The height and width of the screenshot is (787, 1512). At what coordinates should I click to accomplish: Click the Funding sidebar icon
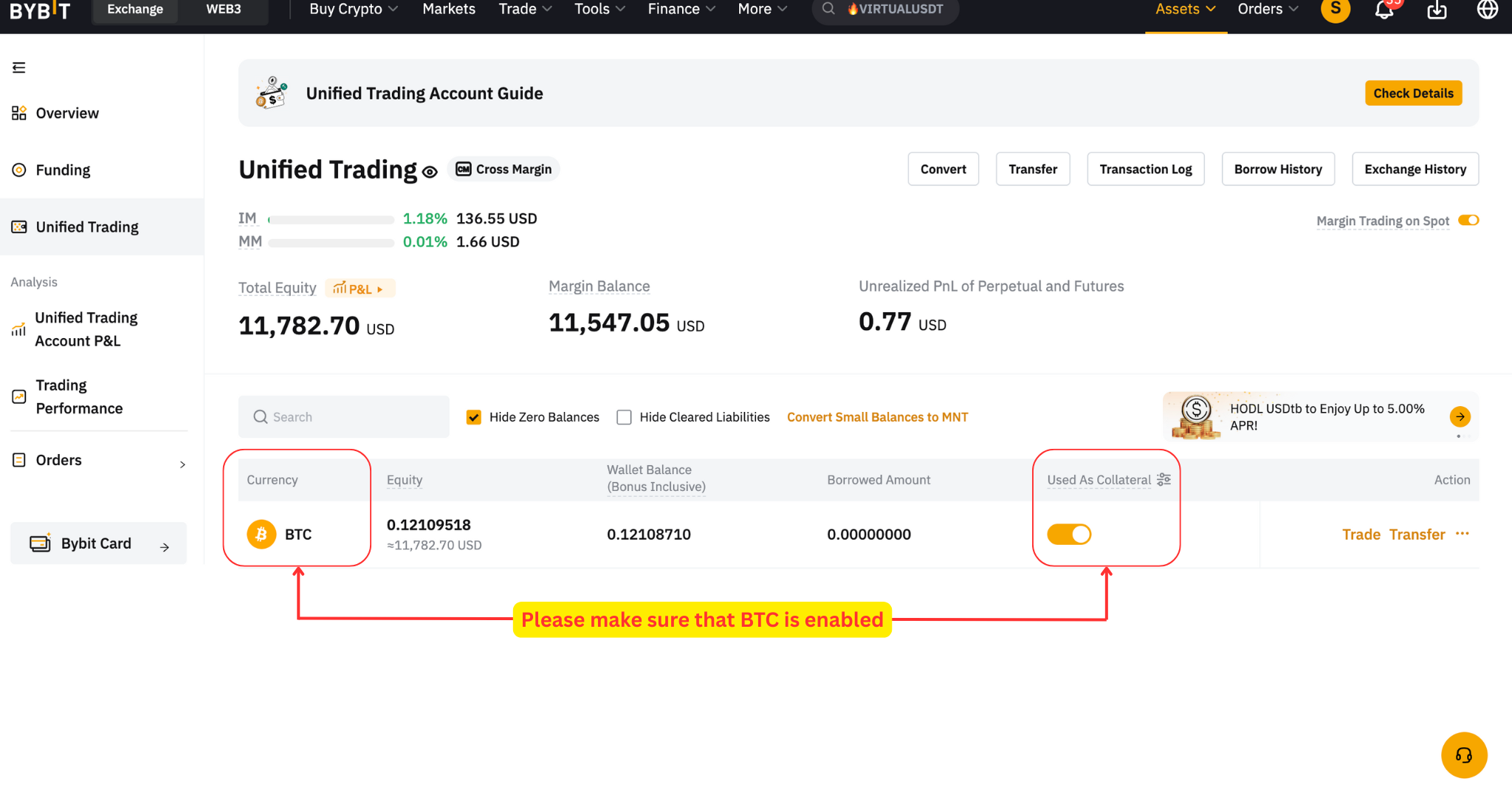pyautogui.click(x=19, y=170)
